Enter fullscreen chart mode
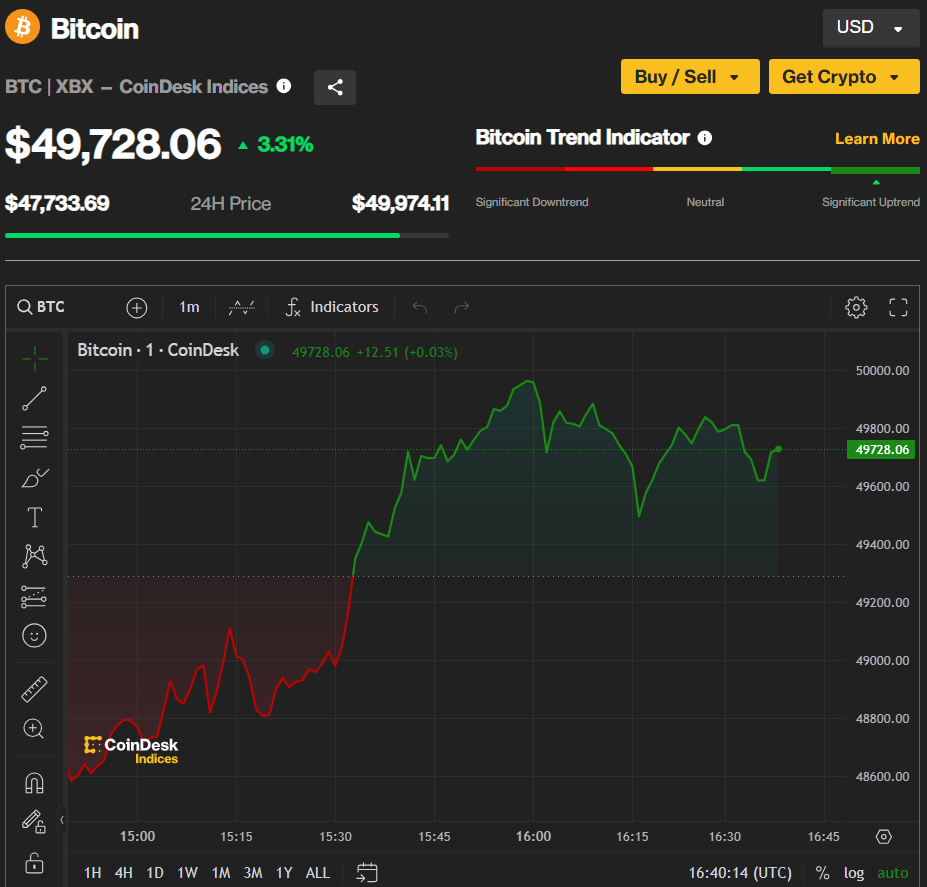Image resolution: width=927 pixels, height=887 pixels. 898,307
